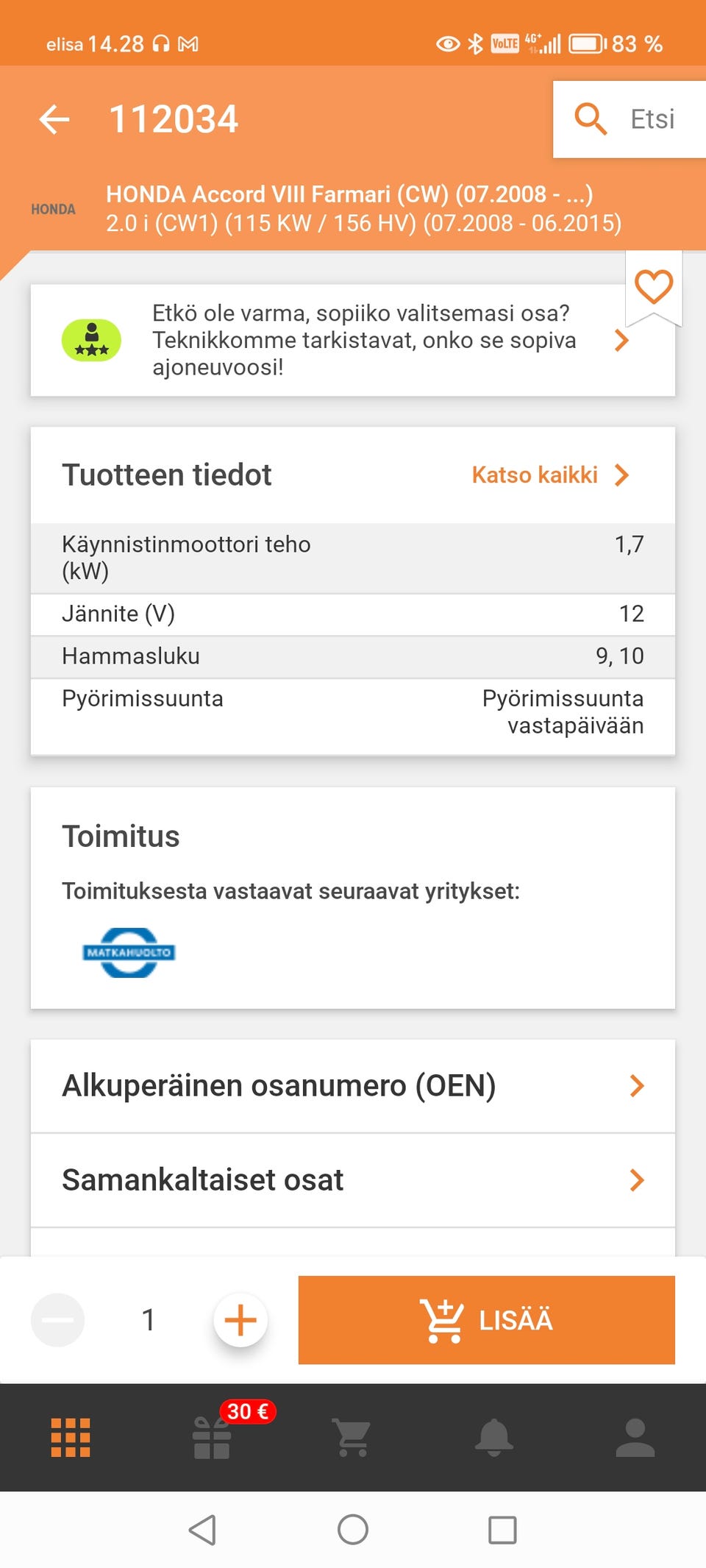Tap the Android home circle button
The height and width of the screenshot is (1568, 706).
pos(353,1530)
